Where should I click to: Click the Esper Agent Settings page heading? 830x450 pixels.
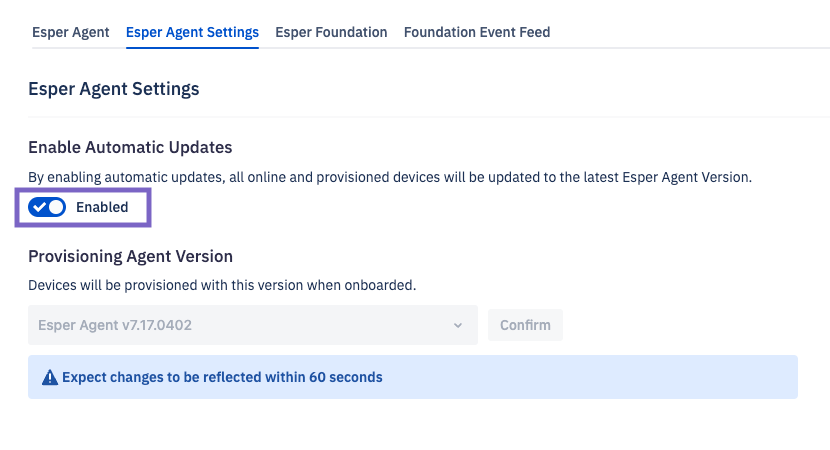click(113, 89)
